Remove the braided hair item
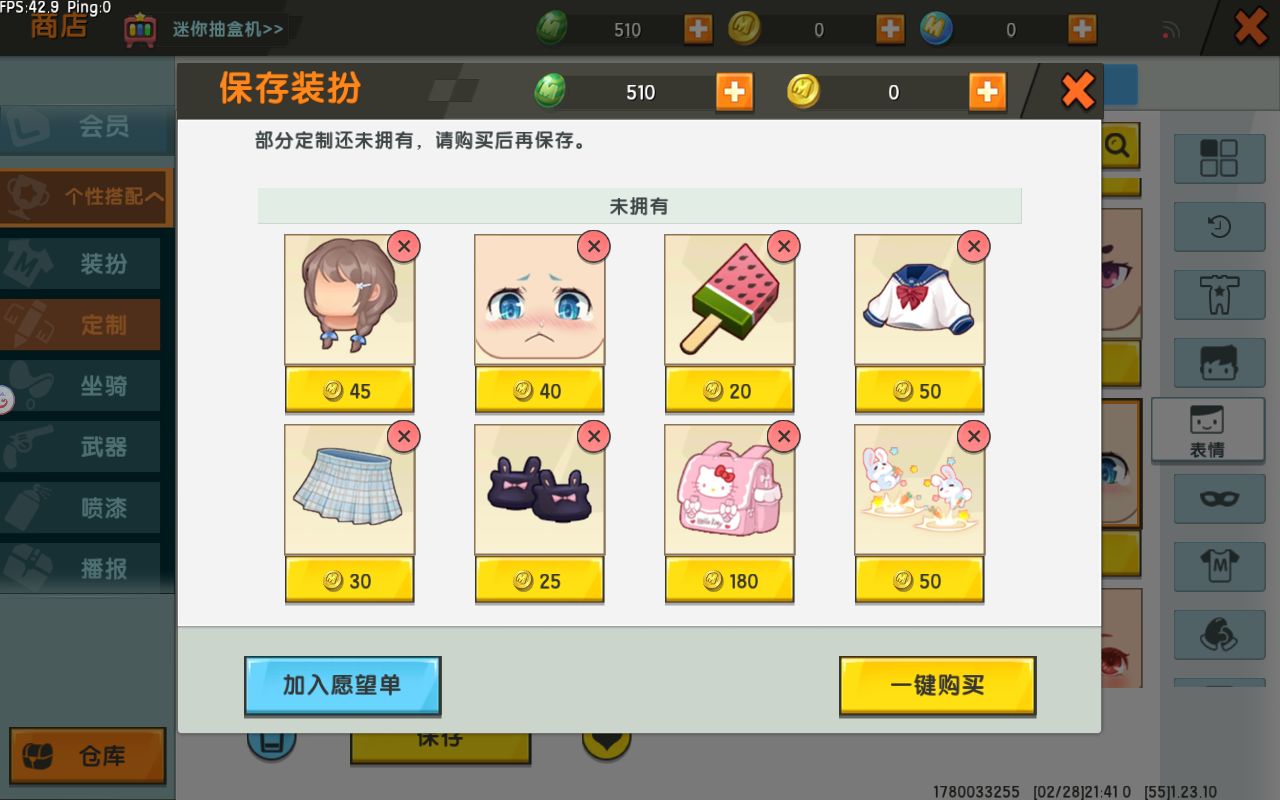 click(403, 246)
